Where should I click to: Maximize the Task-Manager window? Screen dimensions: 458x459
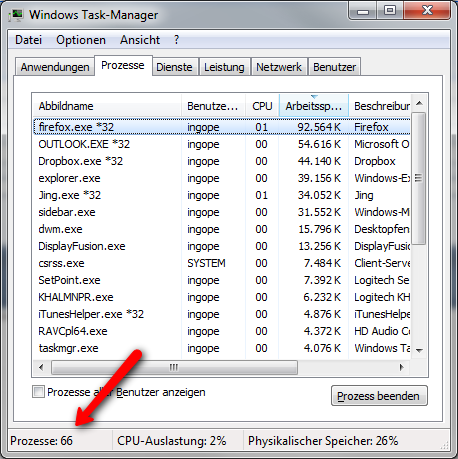click(x=390, y=11)
